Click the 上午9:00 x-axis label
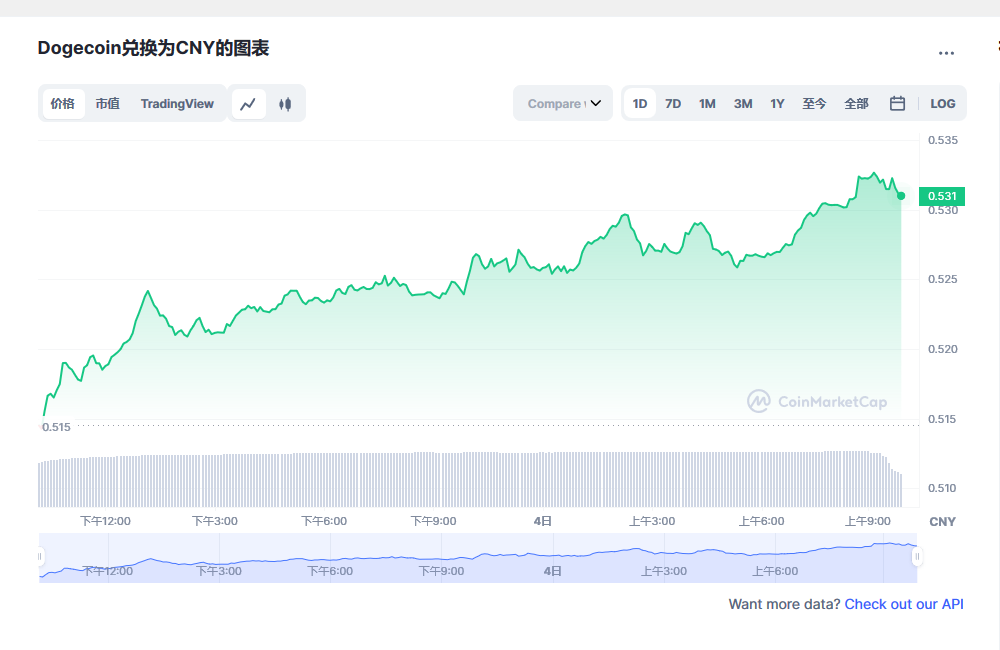Image resolution: width=1000 pixels, height=650 pixels. [x=868, y=521]
